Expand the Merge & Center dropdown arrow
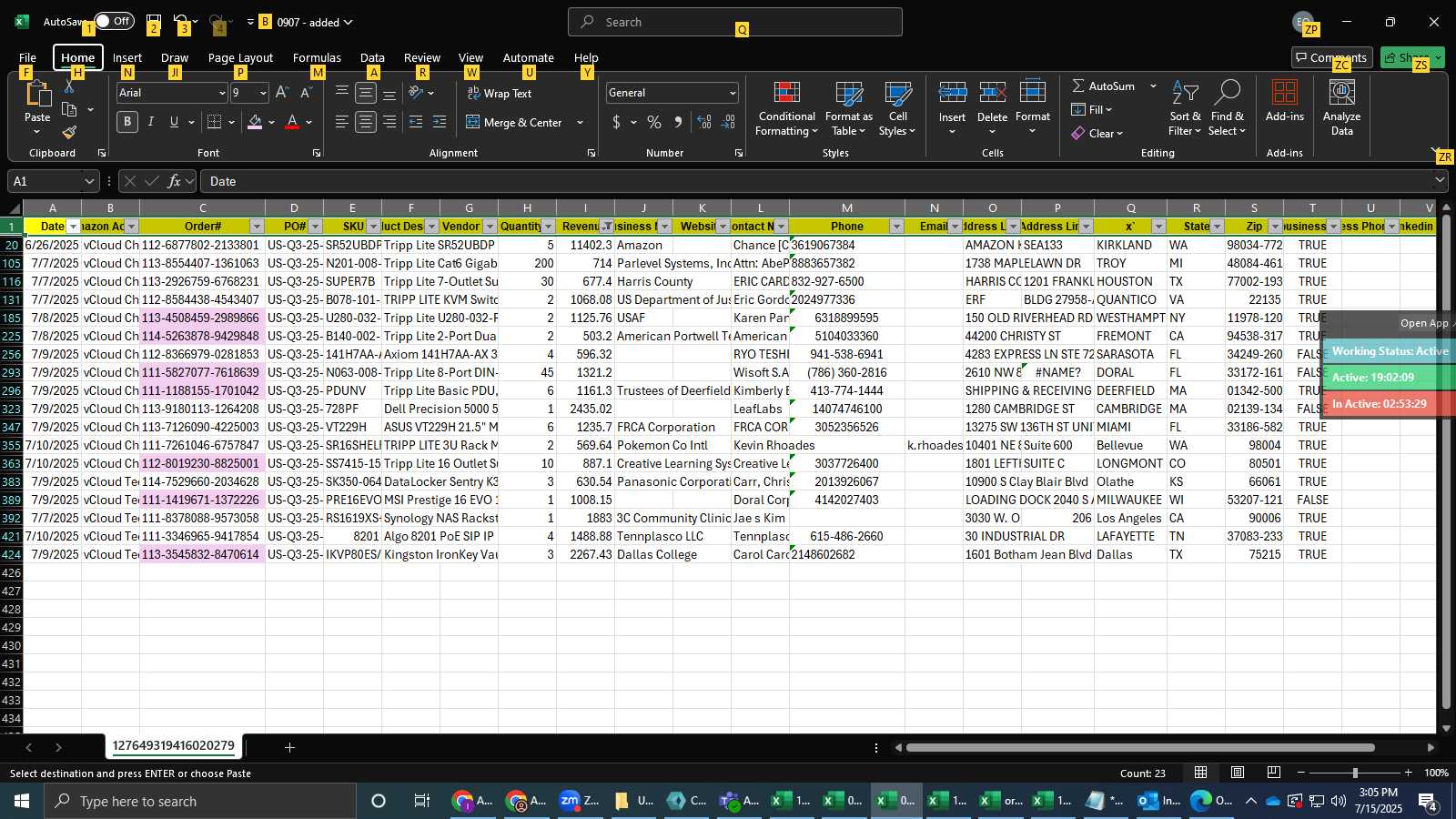This screenshot has width=1456, height=819. [580, 123]
